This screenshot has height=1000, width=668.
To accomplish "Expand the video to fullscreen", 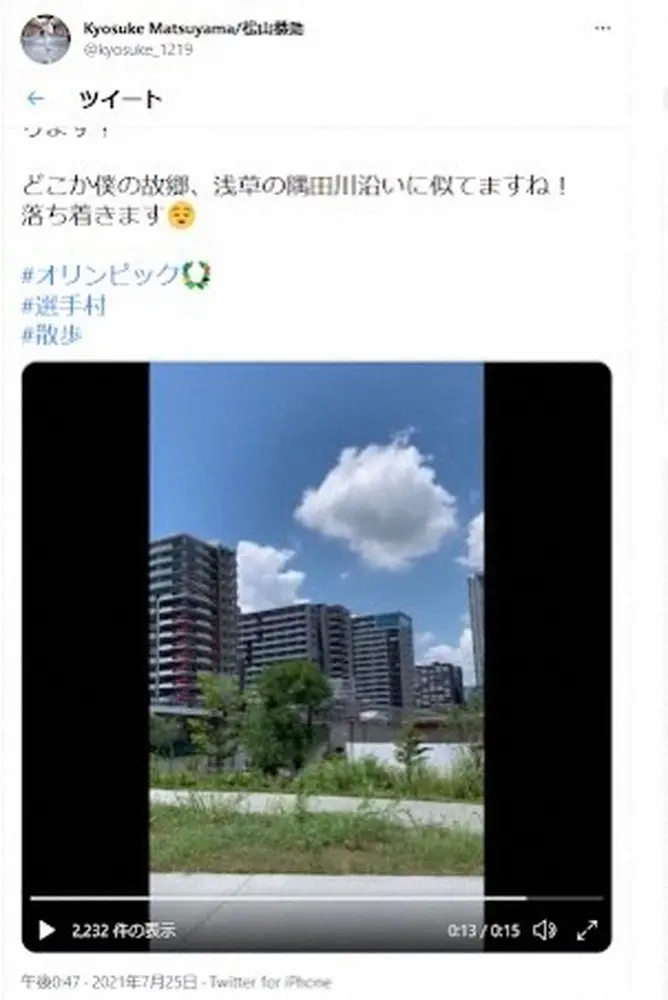I will point(587,930).
